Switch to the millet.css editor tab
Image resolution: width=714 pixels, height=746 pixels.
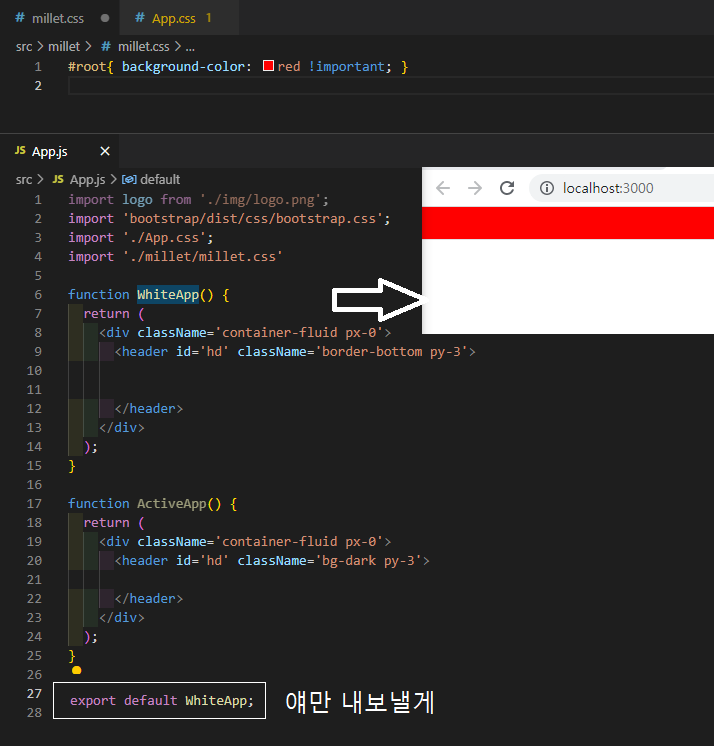(x=59, y=18)
